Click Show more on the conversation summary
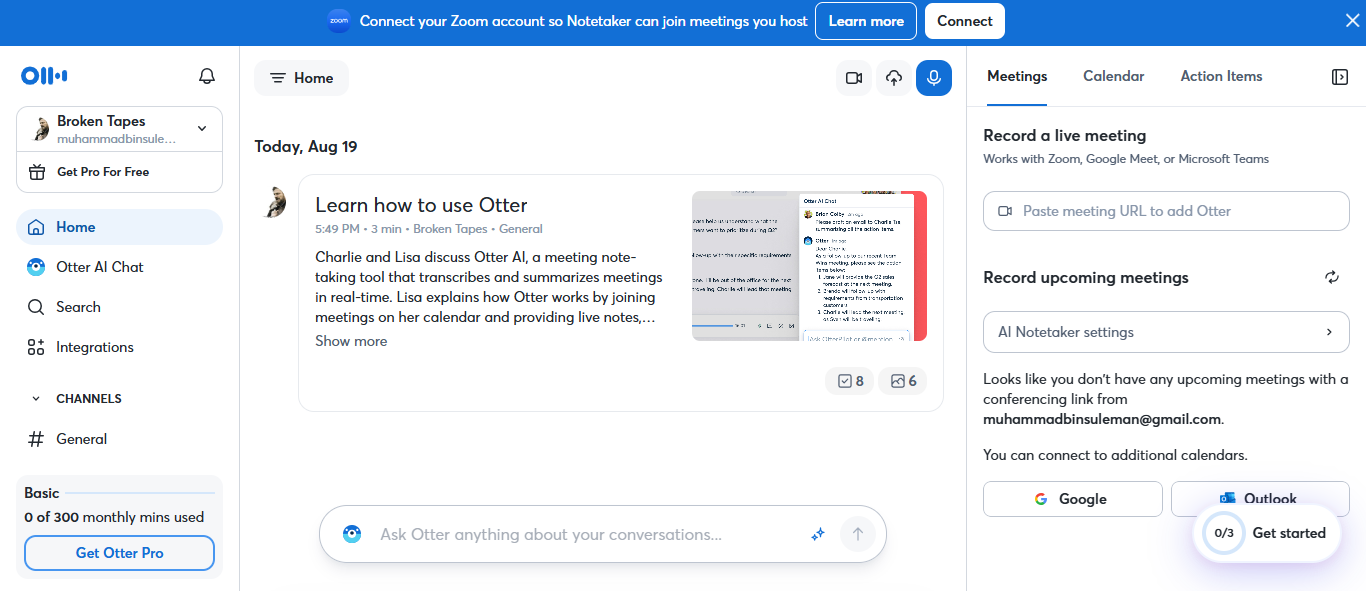The image size is (1366, 591). [x=351, y=341]
